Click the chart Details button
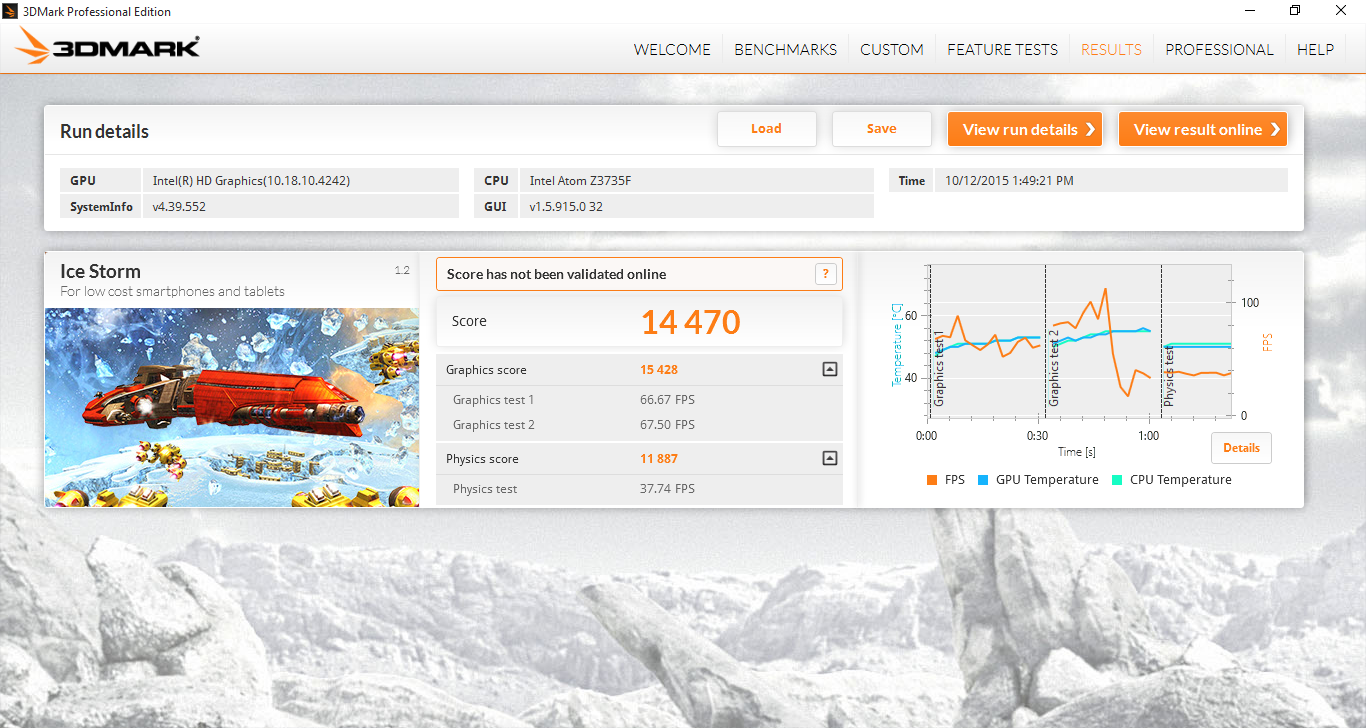Viewport: 1366px width, 728px height. point(1241,448)
